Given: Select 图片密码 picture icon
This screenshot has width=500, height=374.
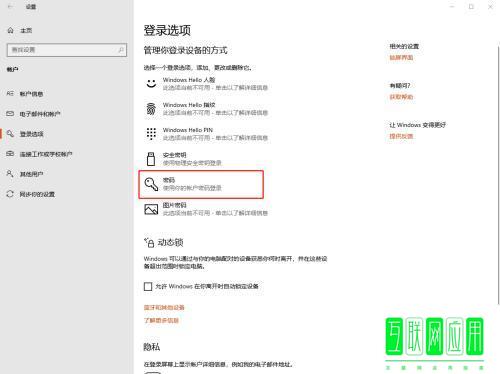Looking at the screenshot, I should pyautogui.click(x=151, y=209).
